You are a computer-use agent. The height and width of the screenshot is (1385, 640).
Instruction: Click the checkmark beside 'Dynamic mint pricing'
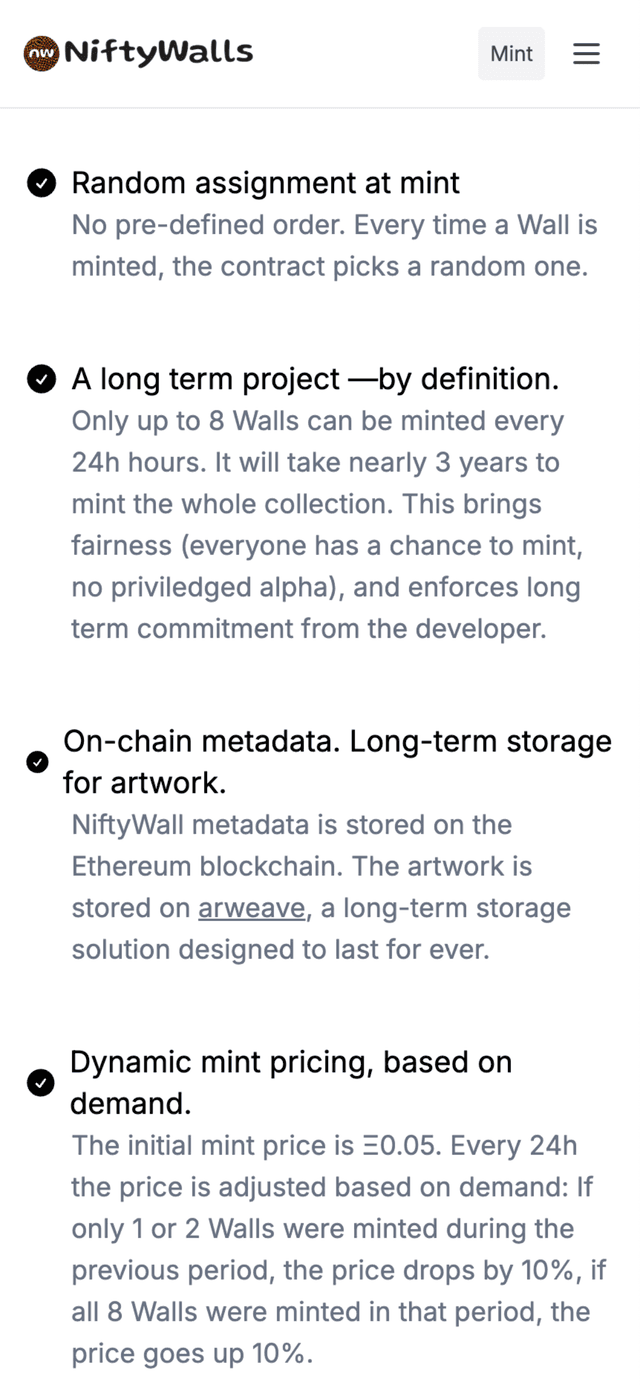pyautogui.click(x=41, y=1082)
